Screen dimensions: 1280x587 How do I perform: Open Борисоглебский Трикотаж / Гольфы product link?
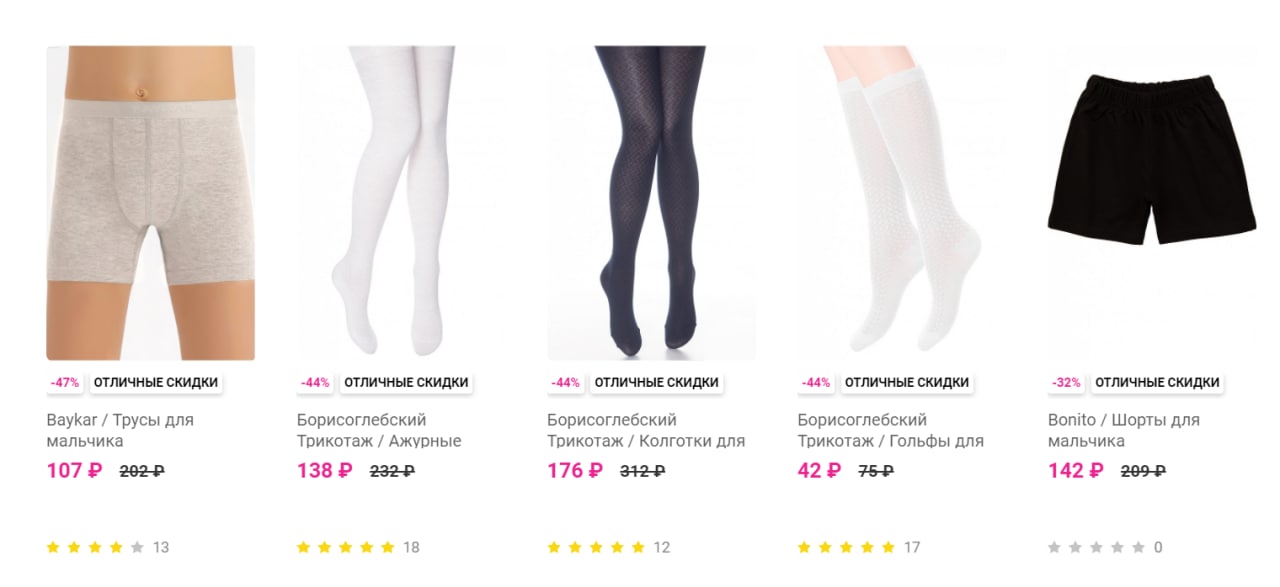(891, 430)
